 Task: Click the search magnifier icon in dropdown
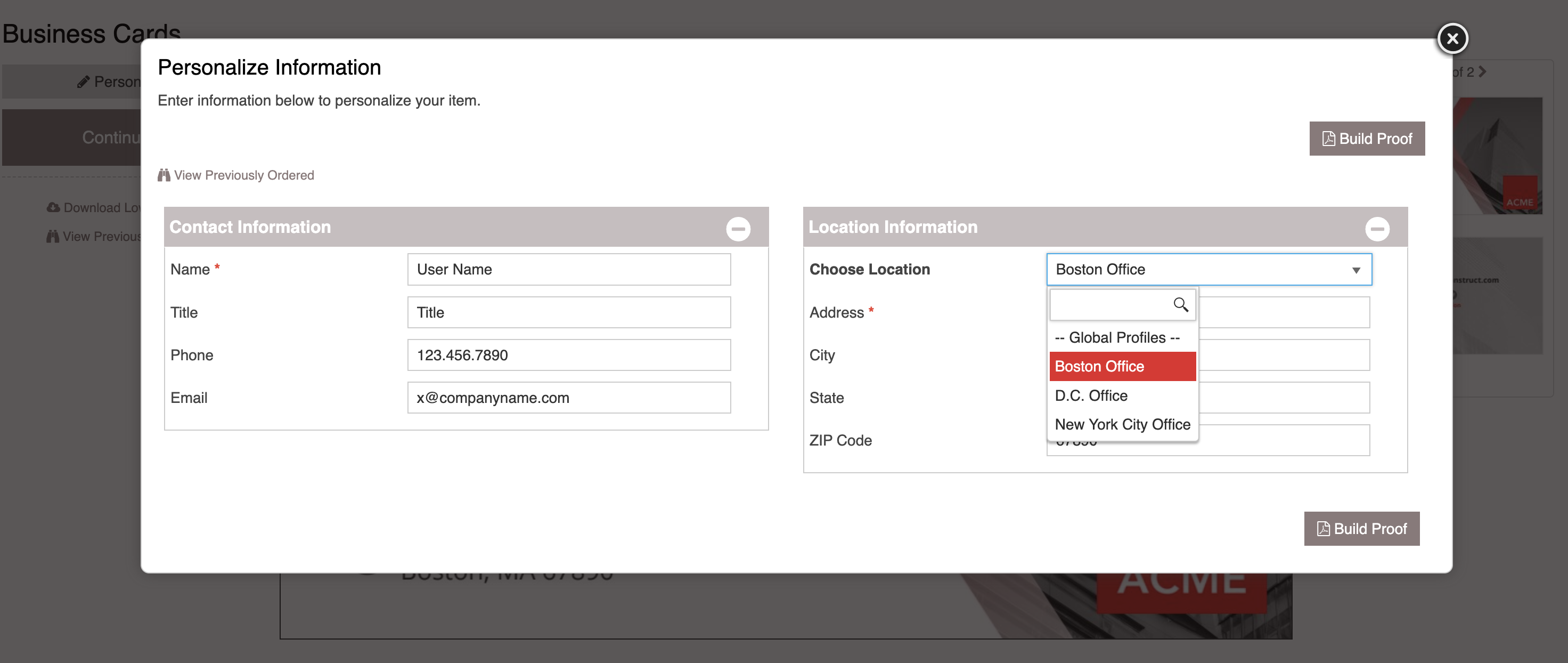point(1180,305)
